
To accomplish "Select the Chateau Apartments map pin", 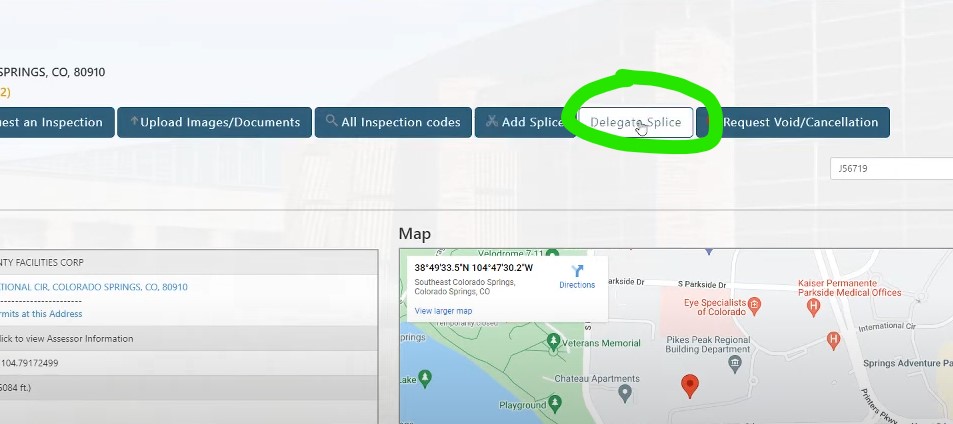I will (x=625, y=392).
